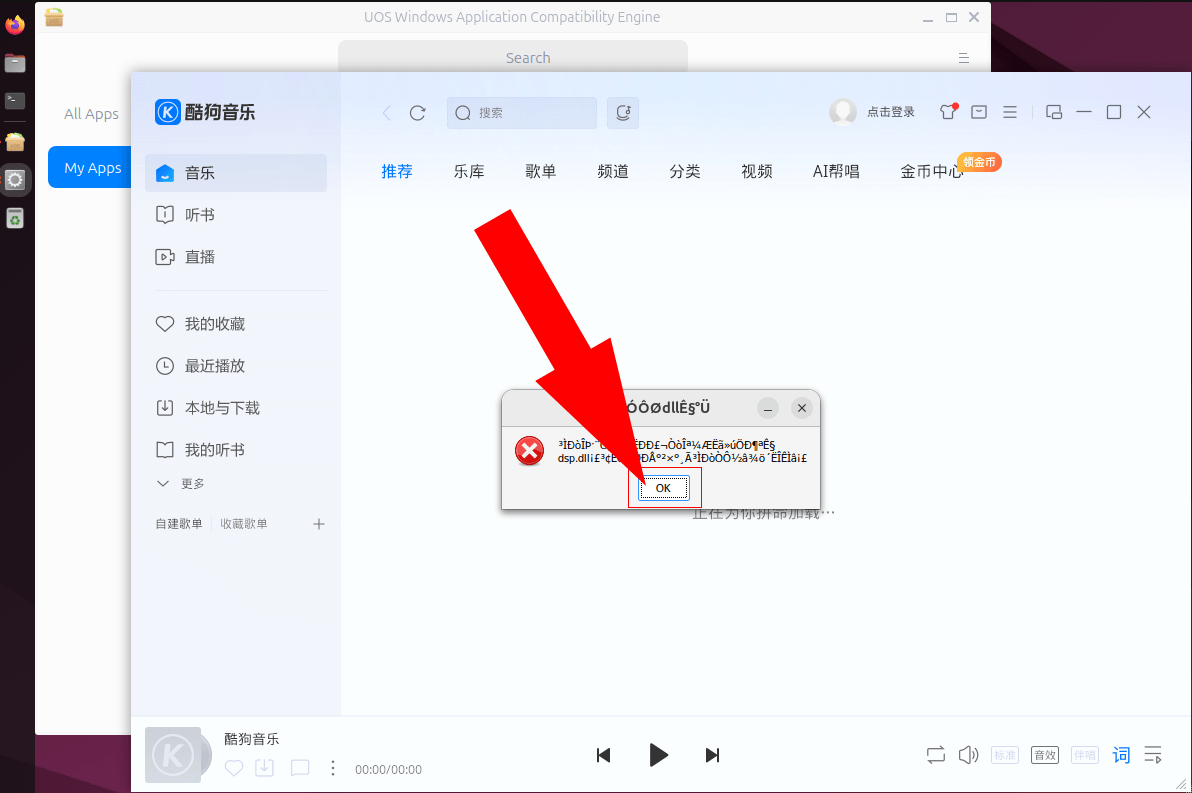This screenshot has width=1192, height=793.
Task: Click 点击登录 to log in
Action: coord(890,112)
